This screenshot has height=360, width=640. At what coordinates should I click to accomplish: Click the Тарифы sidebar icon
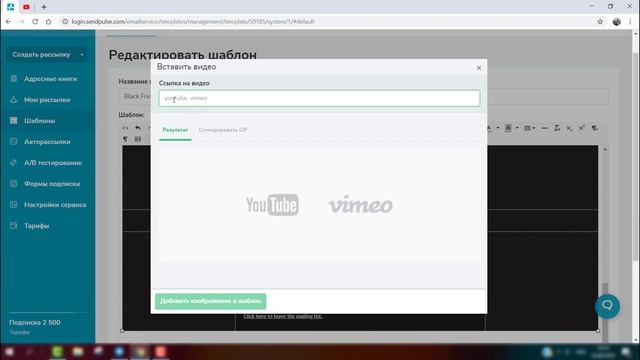click(13, 226)
